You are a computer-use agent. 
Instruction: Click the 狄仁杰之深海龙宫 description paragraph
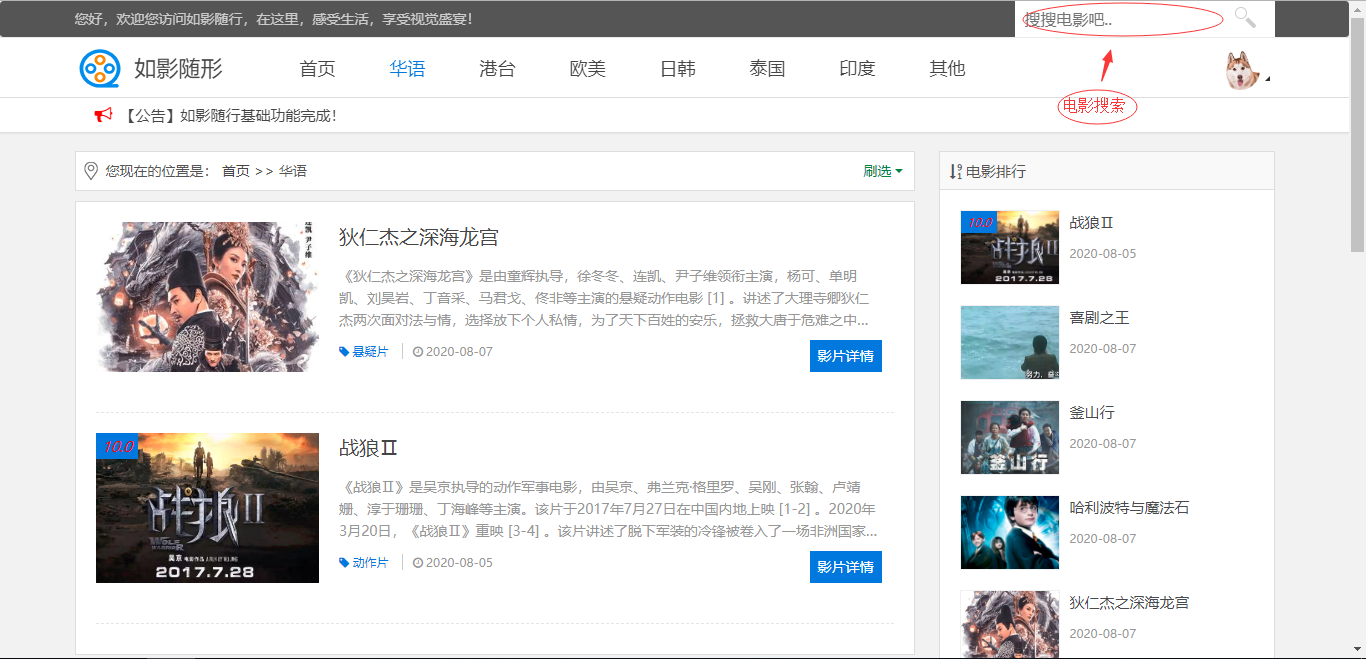click(x=605, y=298)
